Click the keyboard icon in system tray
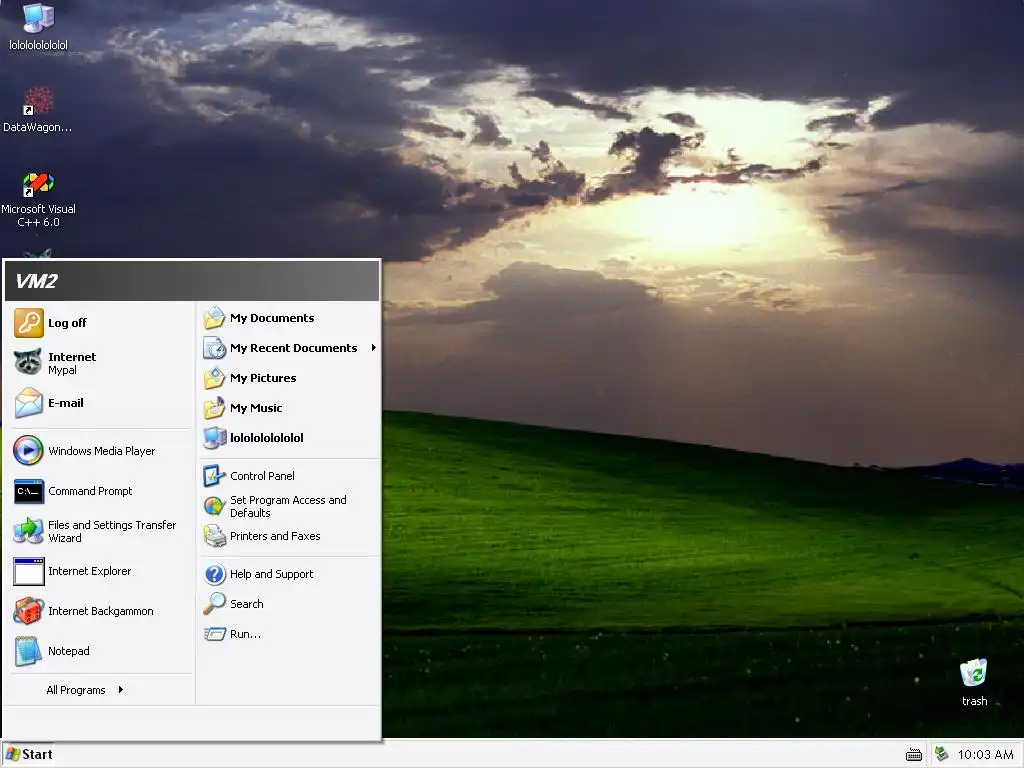1024x768 pixels. click(x=914, y=755)
